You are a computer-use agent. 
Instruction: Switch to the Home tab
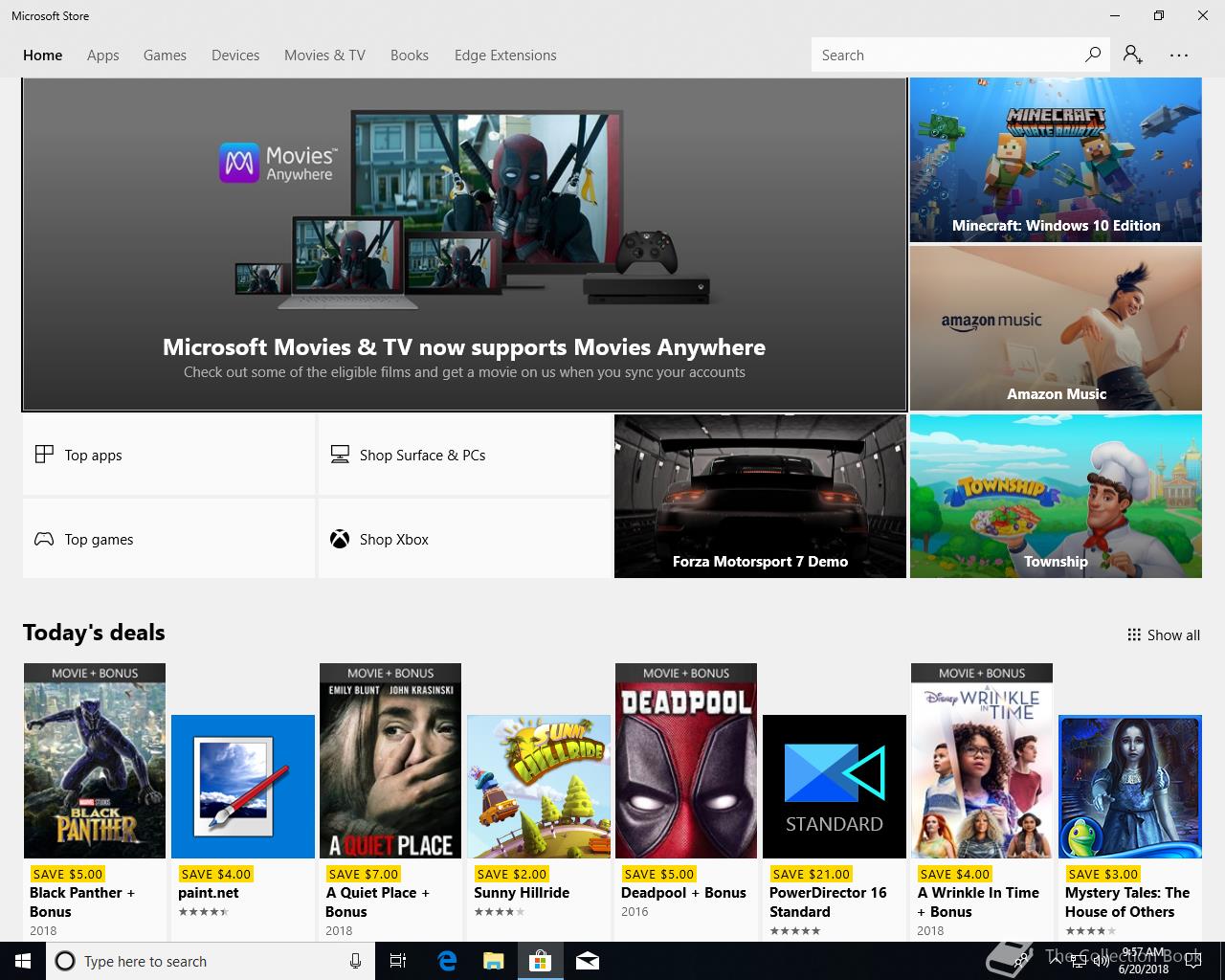[43, 55]
